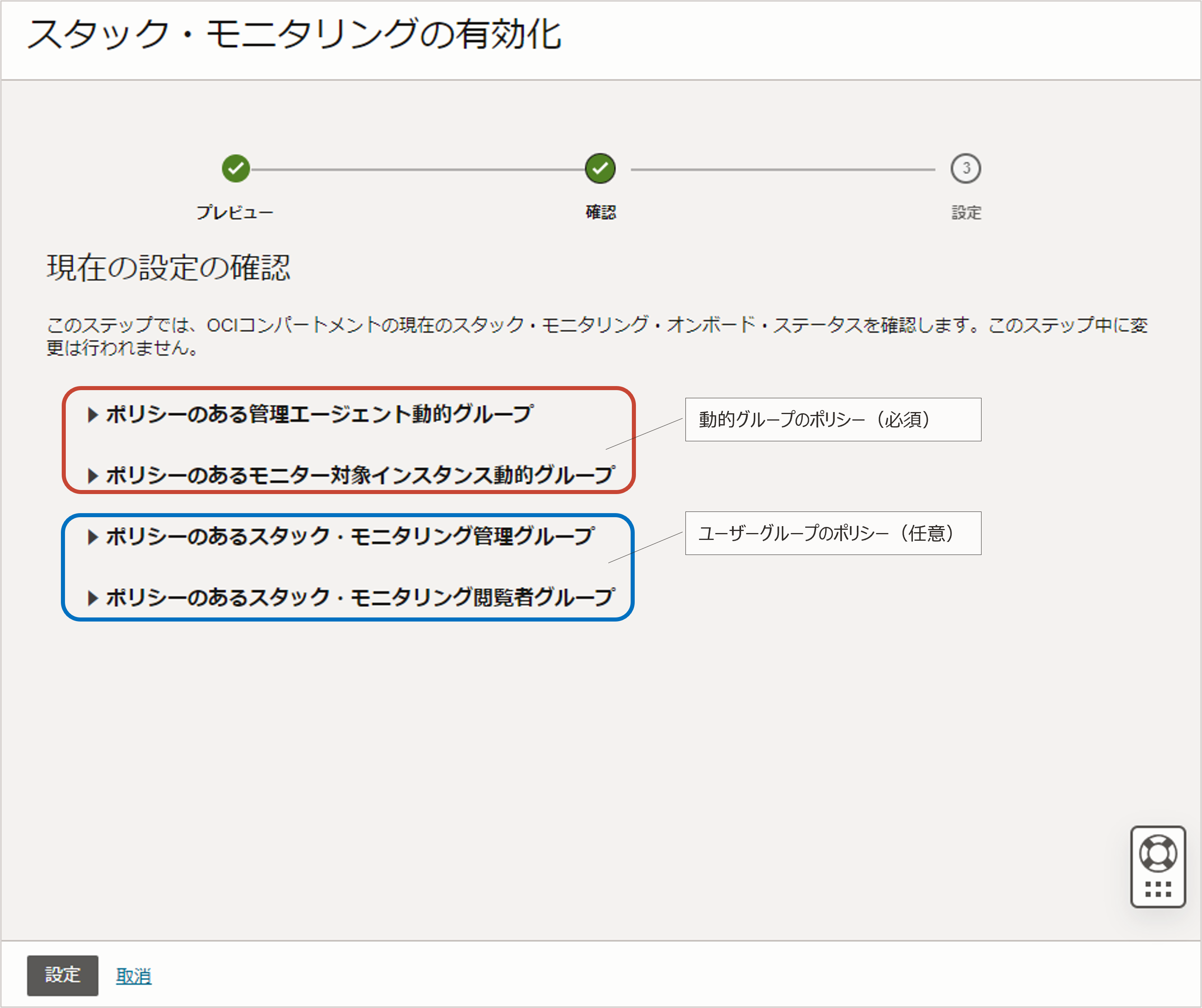Click the green Preview step checkmark icon

tap(235, 168)
